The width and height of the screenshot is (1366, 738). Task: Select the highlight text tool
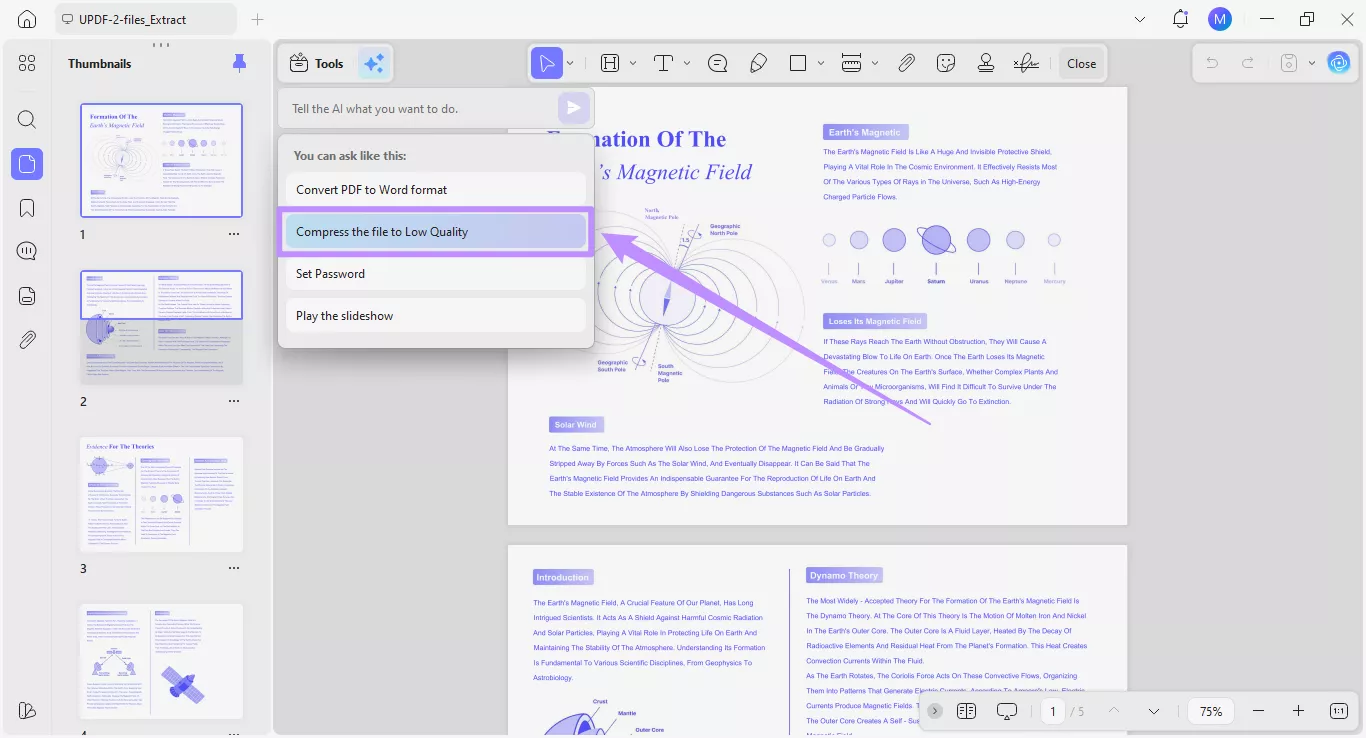pyautogui.click(x=610, y=63)
